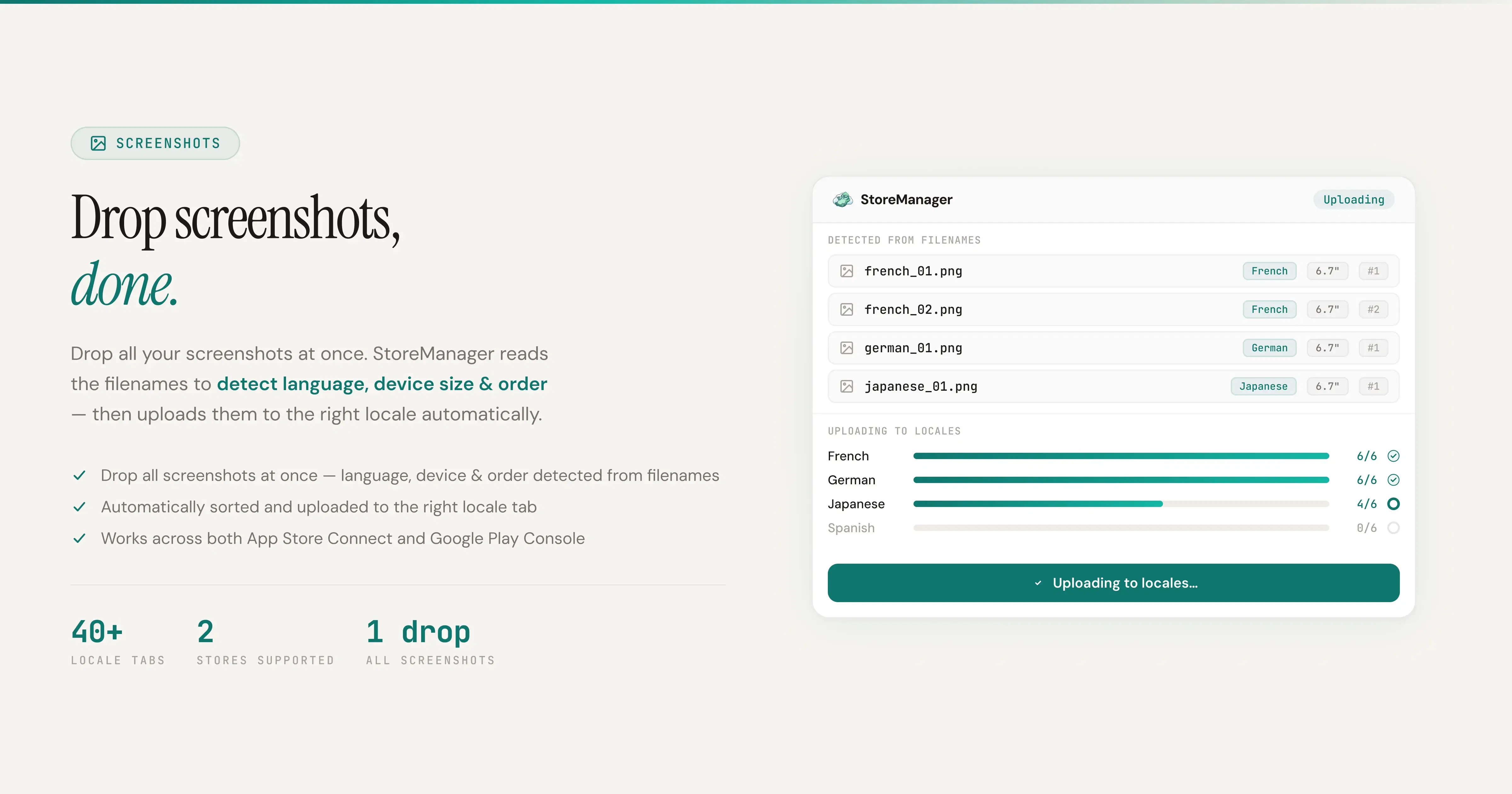Click the highlighted 'detect language, device size & order' text
This screenshot has width=1512, height=794.
click(x=382, y=383)
